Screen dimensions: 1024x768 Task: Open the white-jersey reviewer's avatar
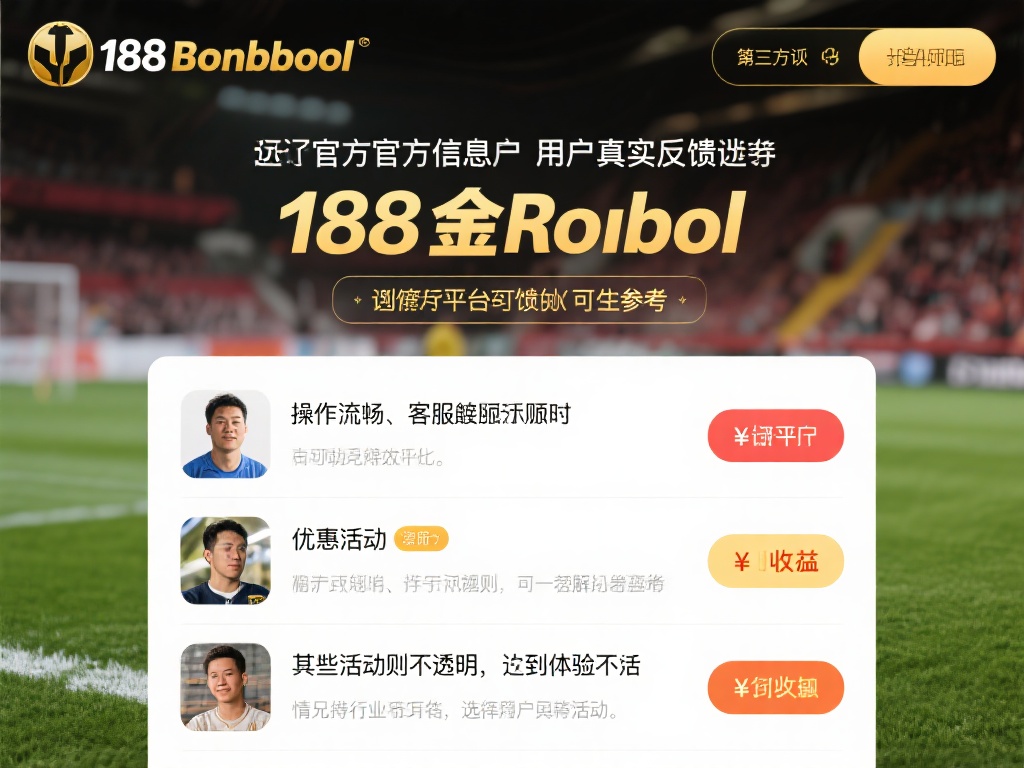click(225, 686)
